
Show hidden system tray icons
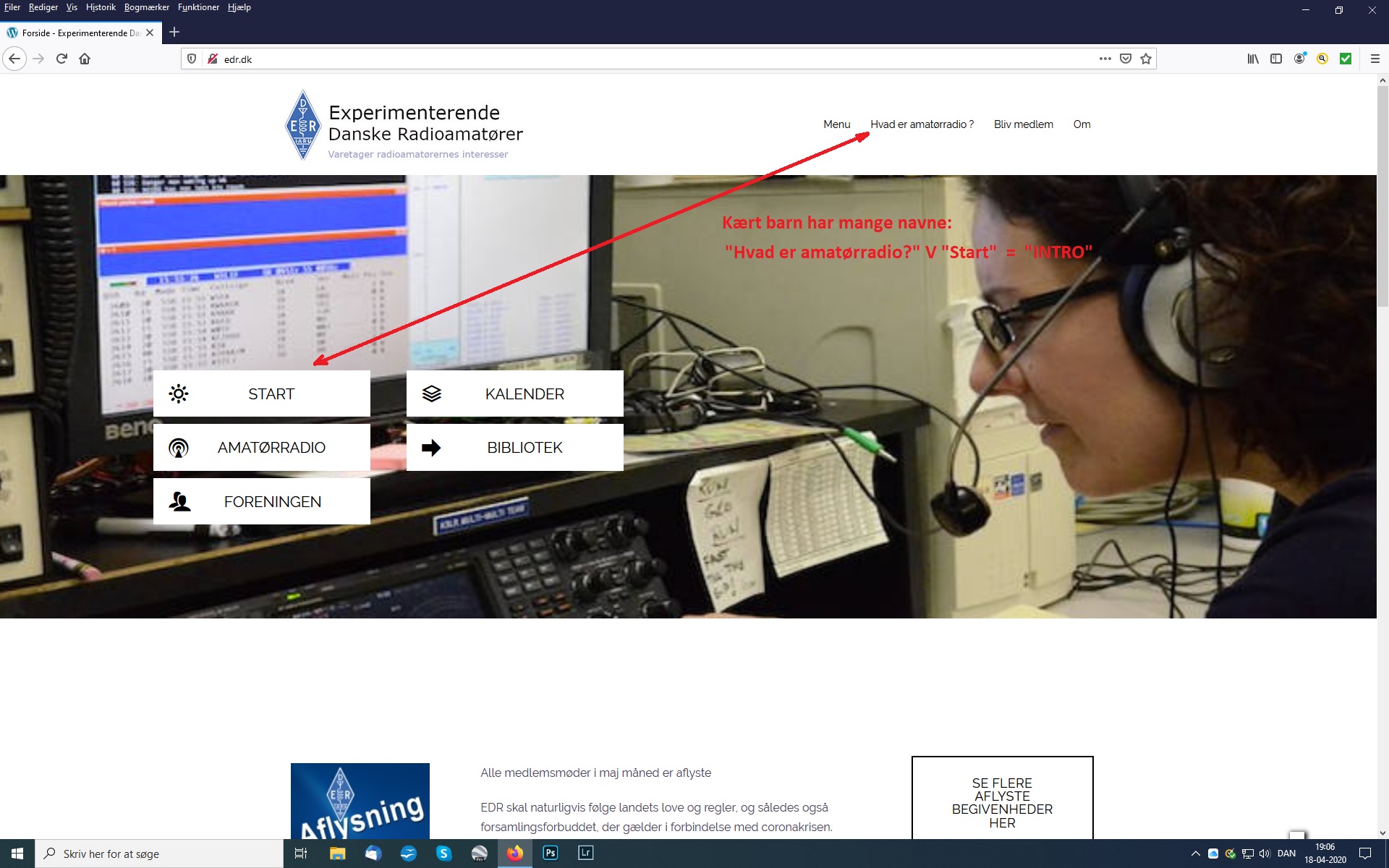pos(1195,854)
